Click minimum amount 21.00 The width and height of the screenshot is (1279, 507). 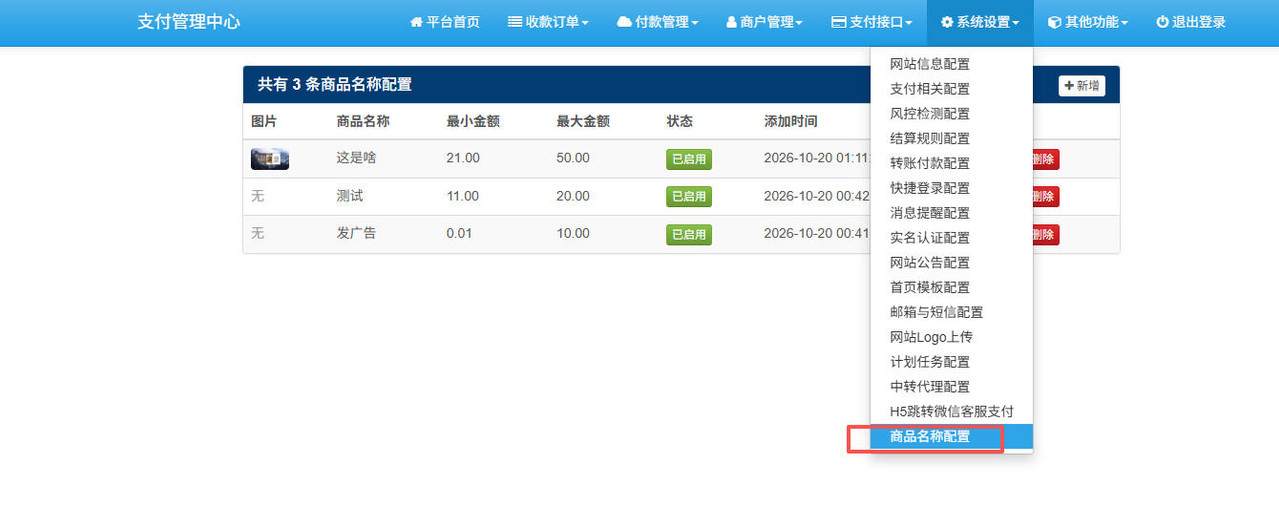tap(463, 158)
